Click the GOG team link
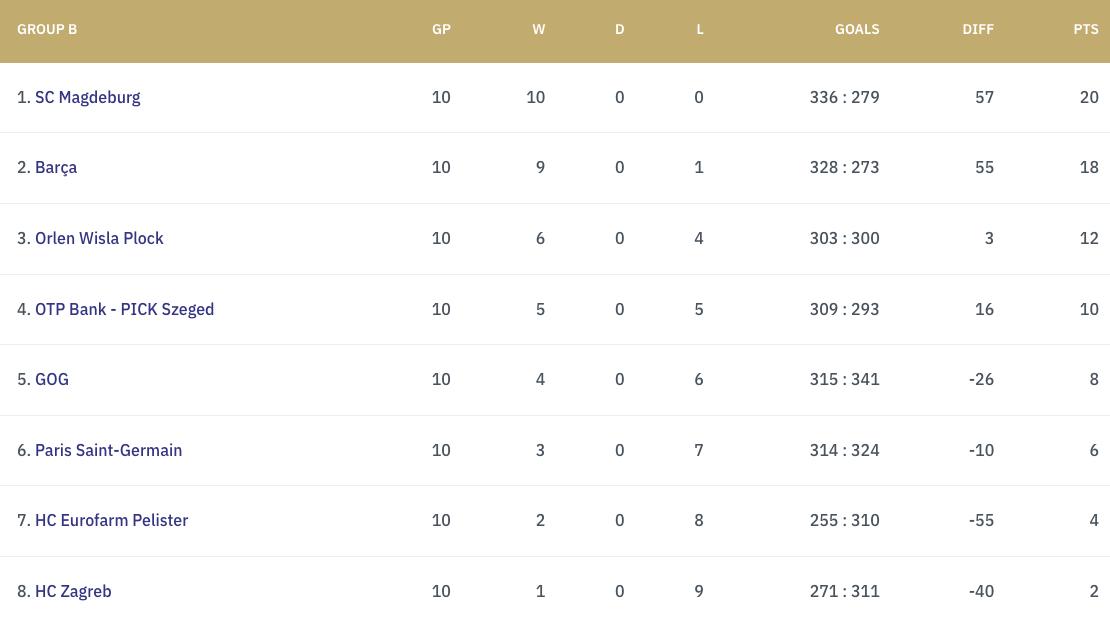 pyautogui.click(x=52, y=379)
